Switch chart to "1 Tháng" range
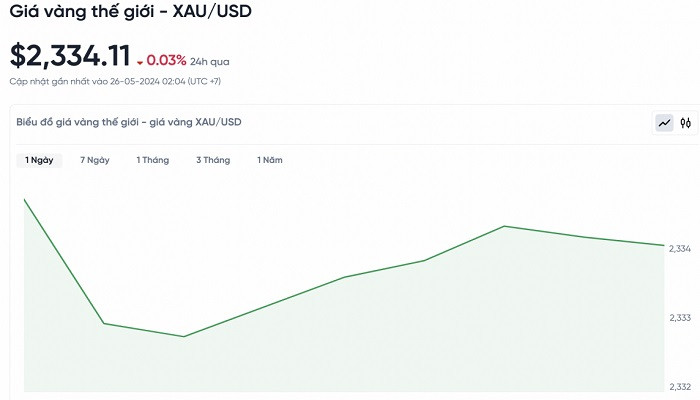Screen dimensions: 700x400 click(153, 160)
